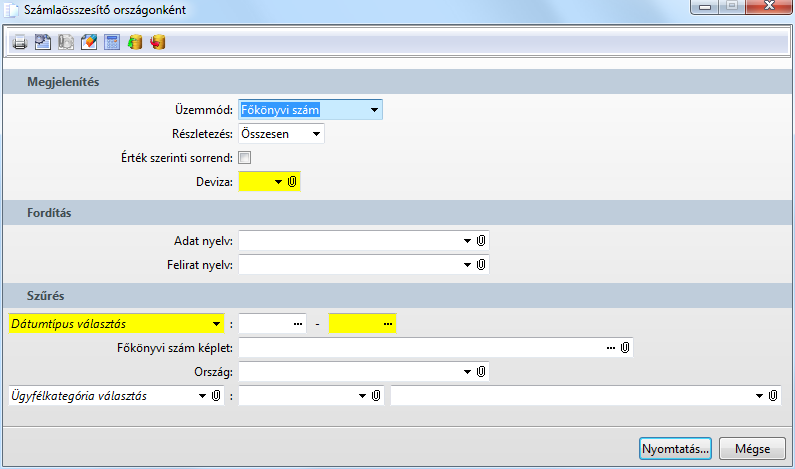Expand the Felirat nyelv dropdown arrow
This screenshot has width=795, height=469.
[x=467, y=265]
